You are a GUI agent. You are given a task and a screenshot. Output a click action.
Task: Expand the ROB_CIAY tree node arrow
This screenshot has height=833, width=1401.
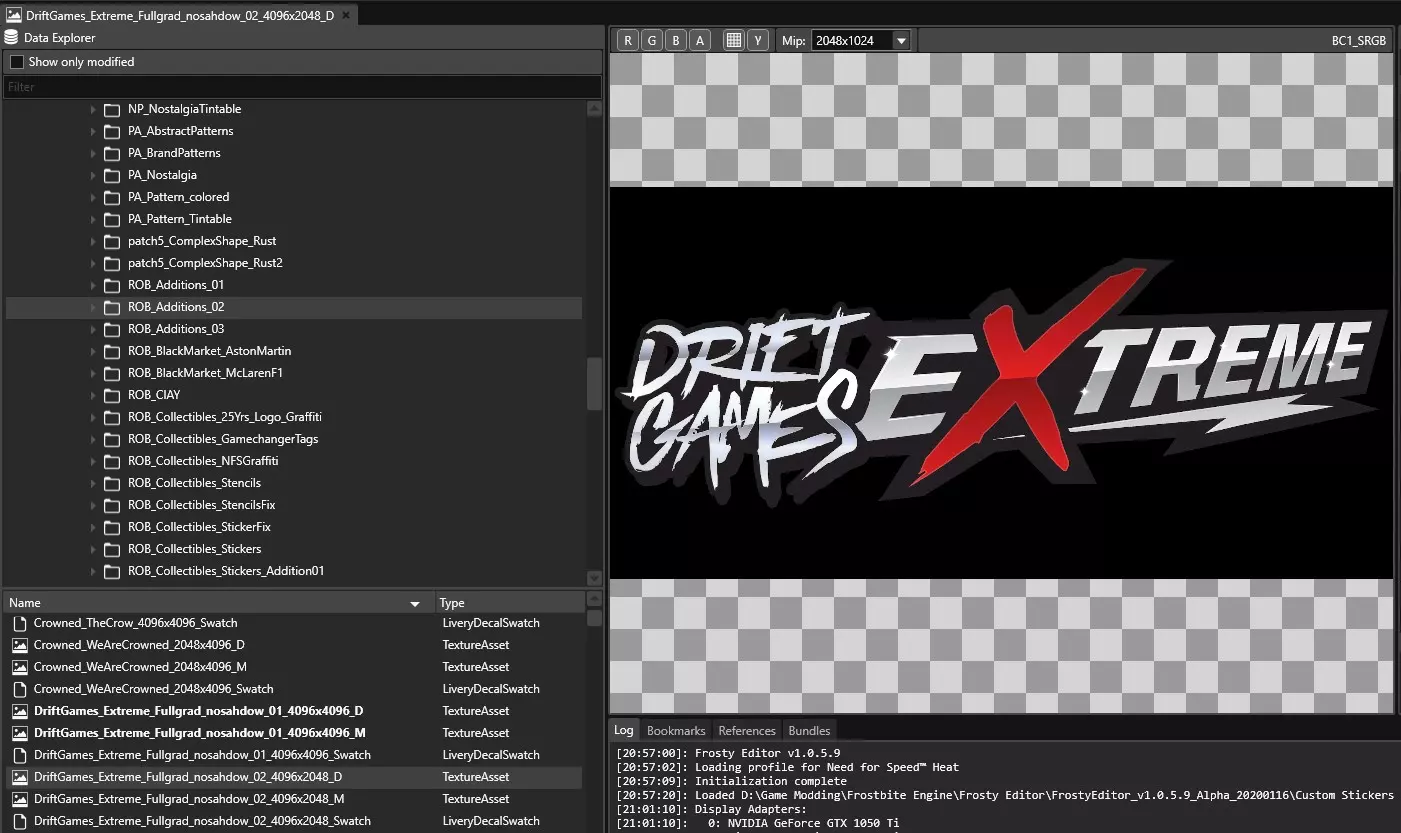93,395
